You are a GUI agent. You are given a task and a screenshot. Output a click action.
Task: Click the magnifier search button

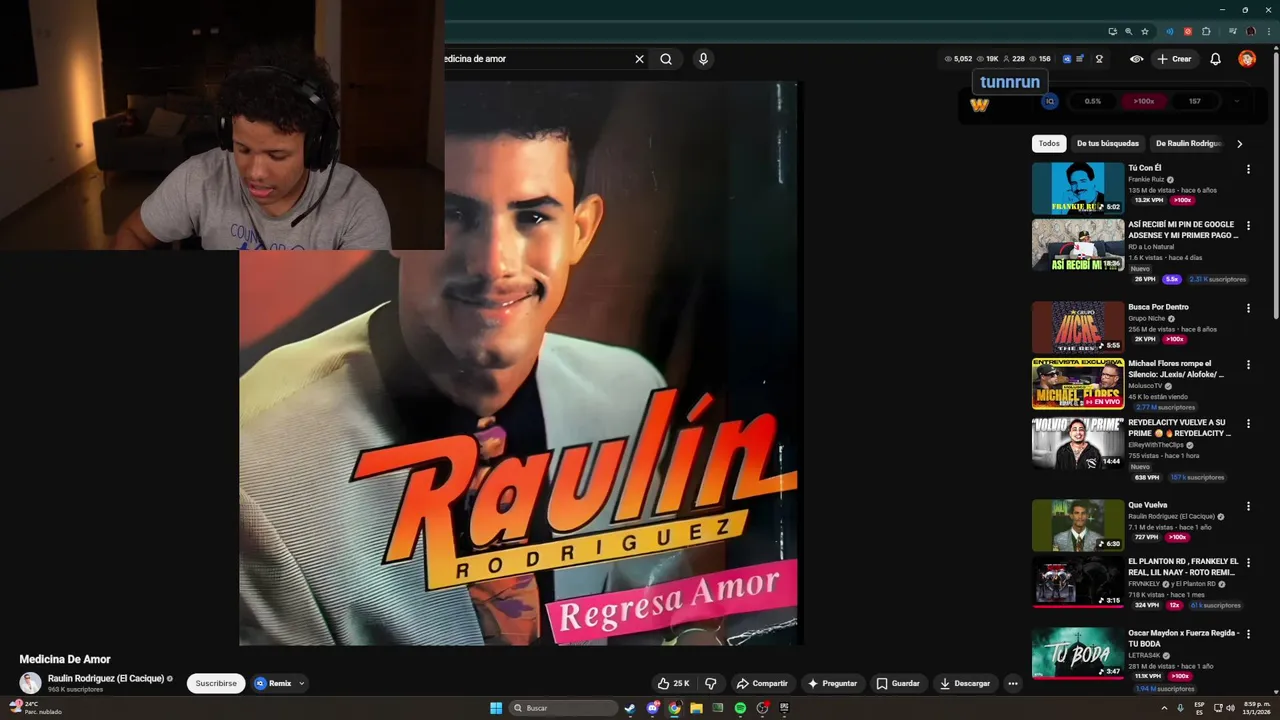point(666,59)
